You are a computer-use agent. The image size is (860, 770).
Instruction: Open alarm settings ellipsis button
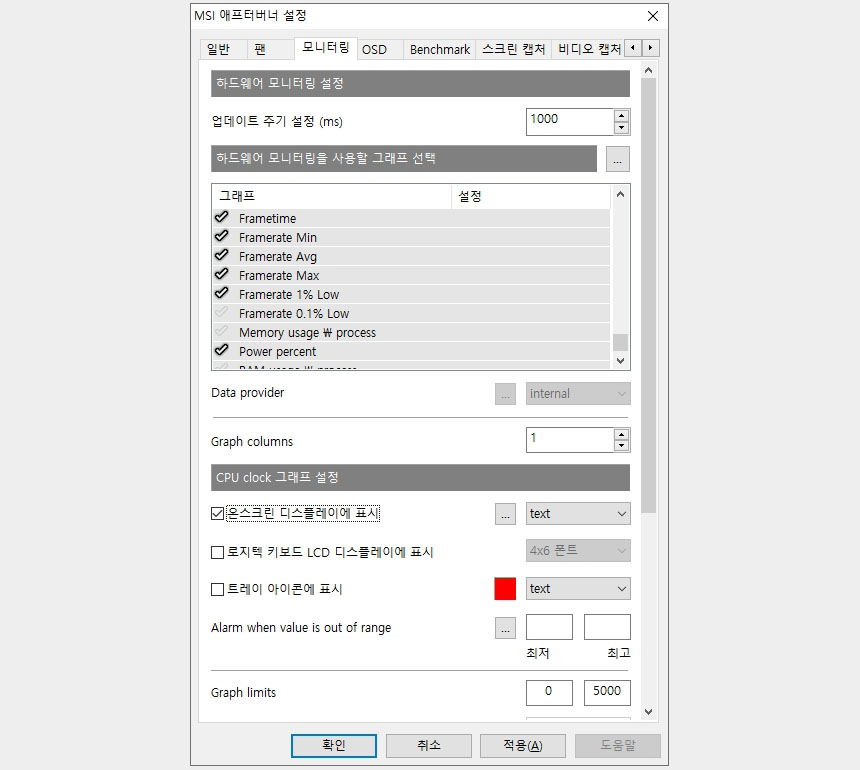[505, 628]
